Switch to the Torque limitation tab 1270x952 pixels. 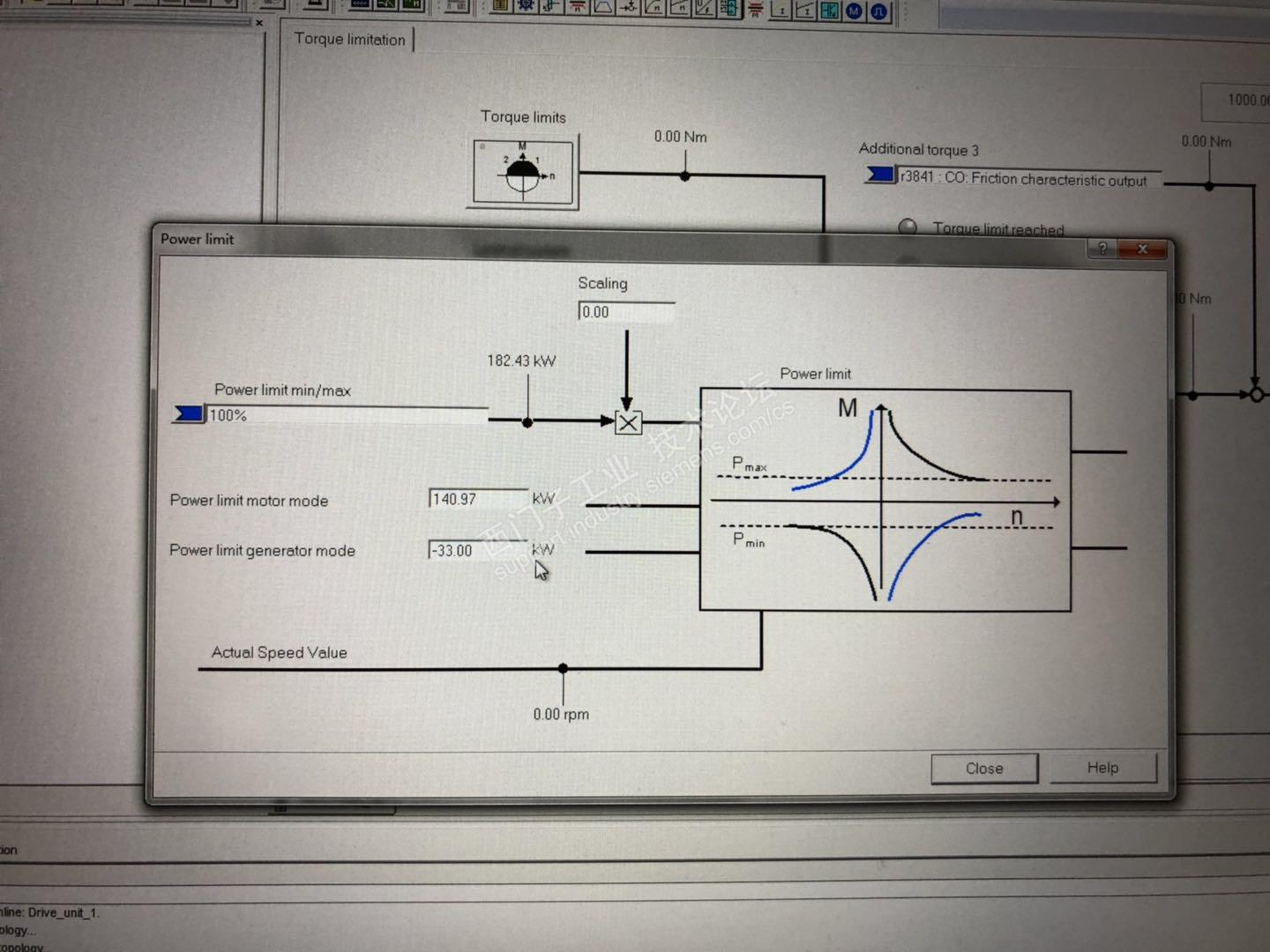point(350,40)
